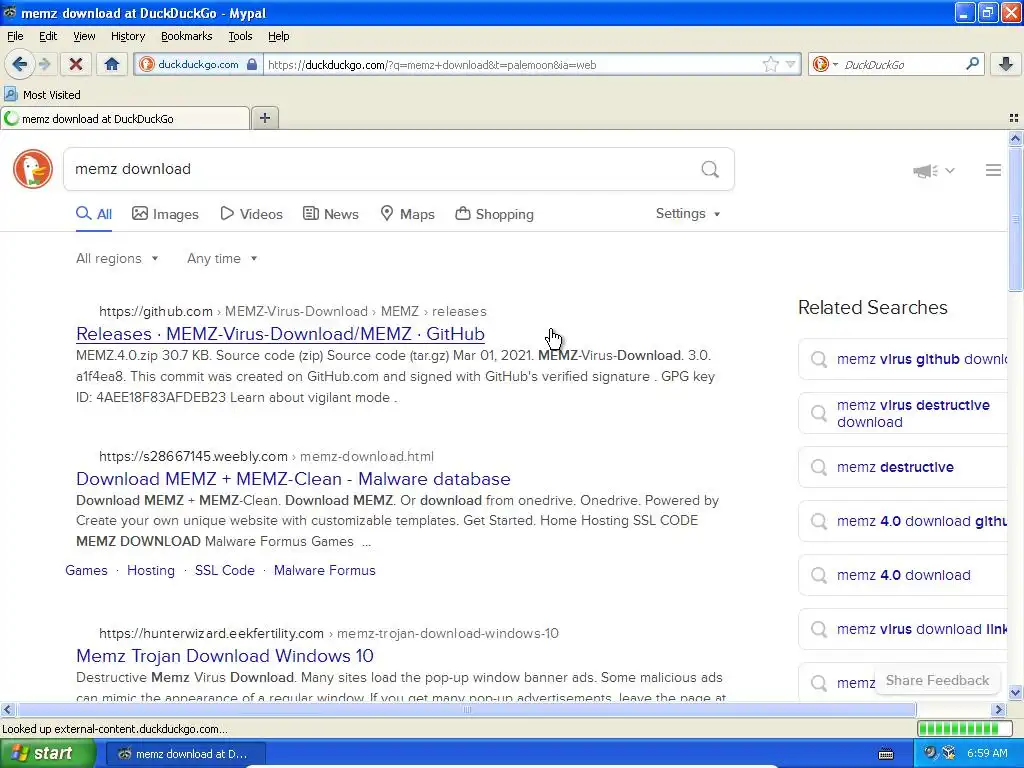The height and width of the screenshot is (768, 1024).
Task: Expand the All regions filter
Action: click(117, 259)
